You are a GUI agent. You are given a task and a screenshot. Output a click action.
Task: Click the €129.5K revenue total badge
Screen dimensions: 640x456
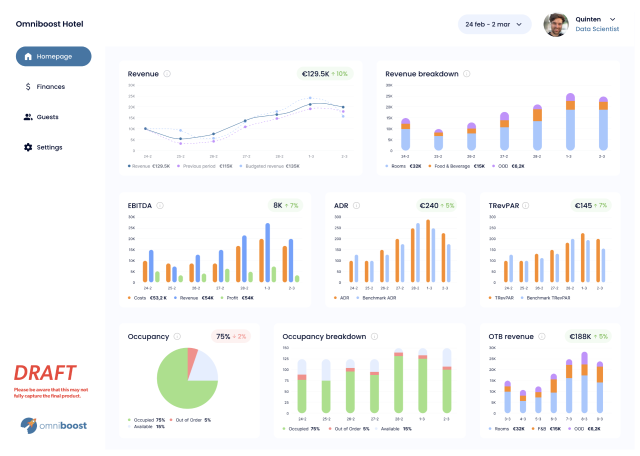(x=325, y=73)
